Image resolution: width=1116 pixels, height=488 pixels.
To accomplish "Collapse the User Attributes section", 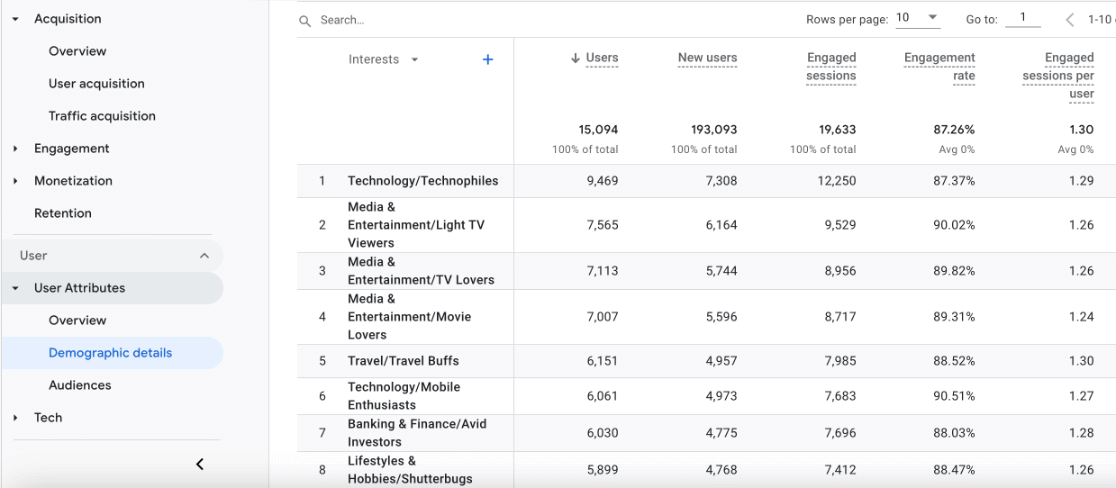I will (x=16, y=288).
